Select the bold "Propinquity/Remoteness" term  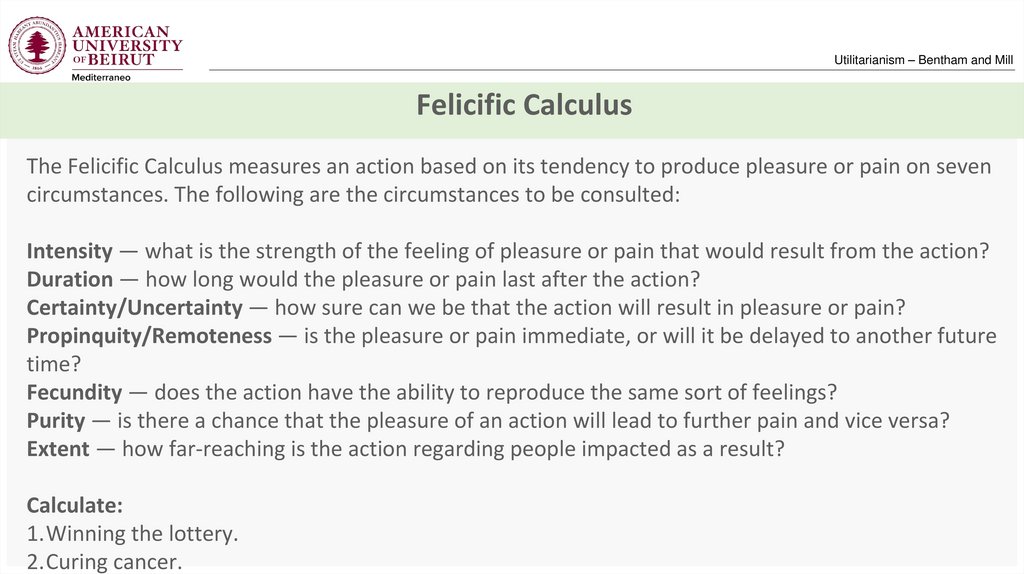click(x=149, y=336)
